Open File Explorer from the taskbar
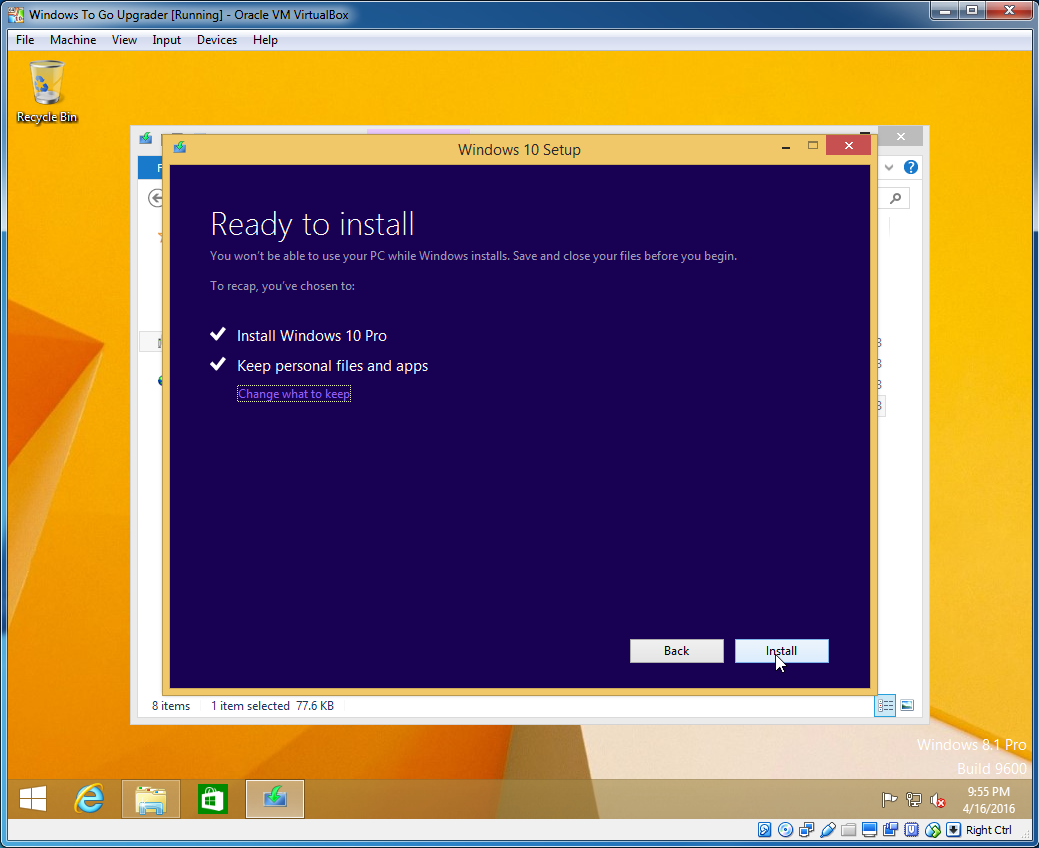Screen dimensions: 1039x848 [151, 798]
